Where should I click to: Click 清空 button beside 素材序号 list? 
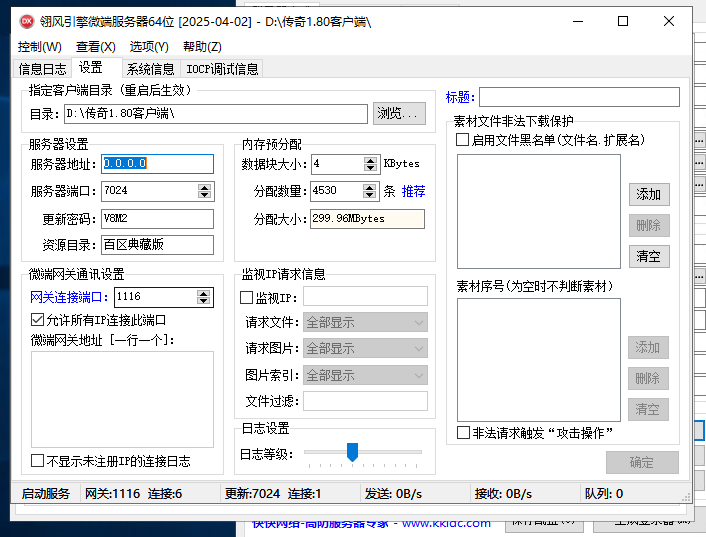point(648,409)
